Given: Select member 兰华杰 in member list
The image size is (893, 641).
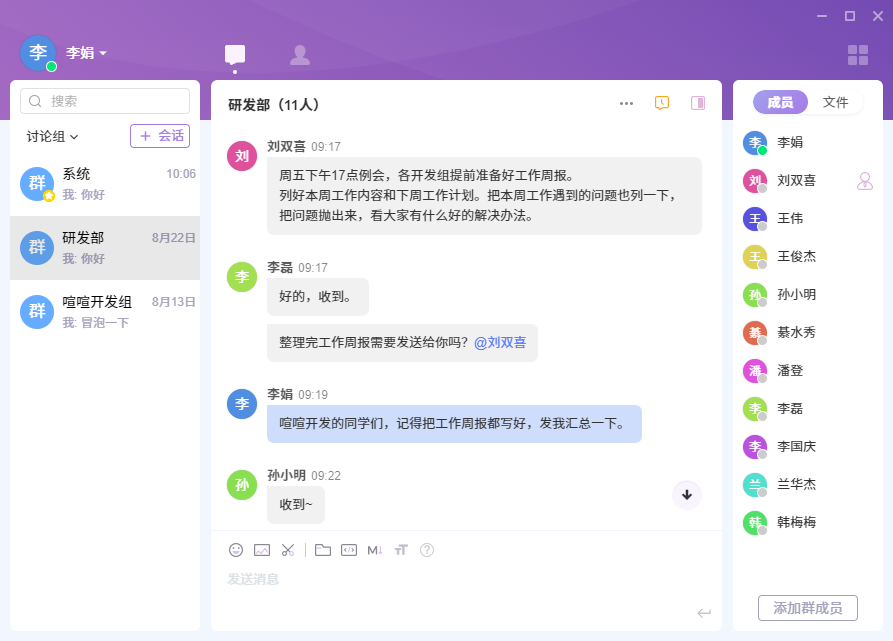Looking at the screenshot, I should [x=808, y=484].
